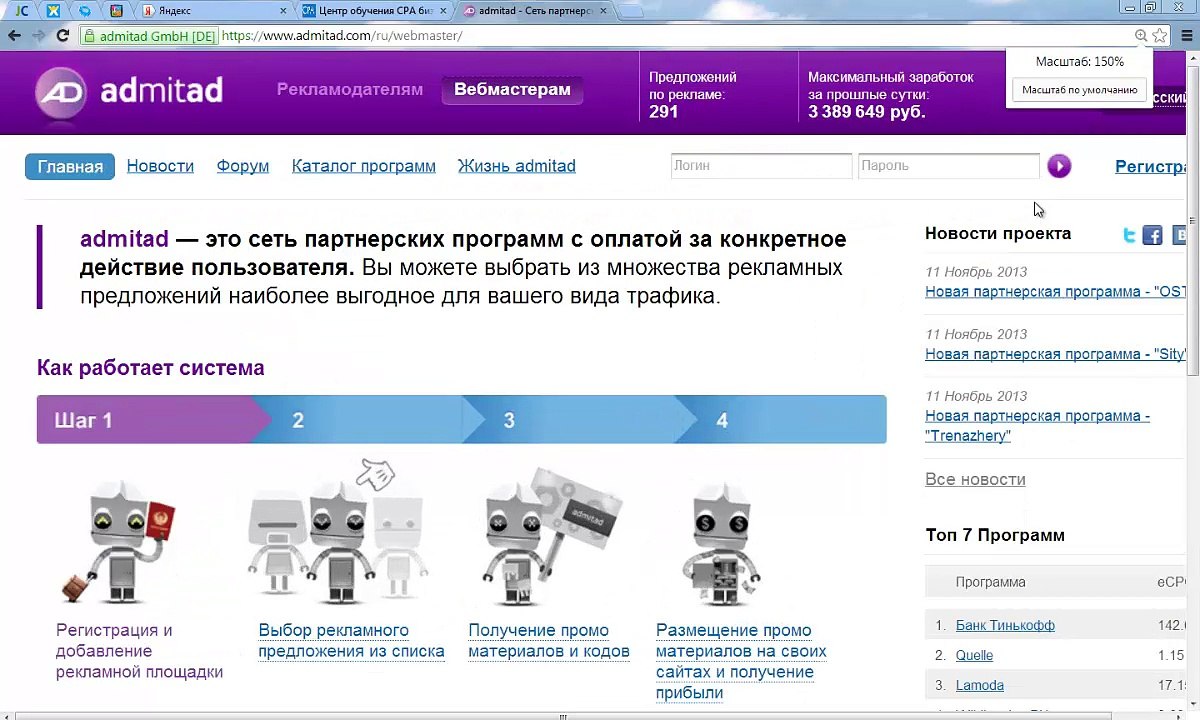Open the Каталог программ link
The height and width of the screenshot is (720, 1200).
[x=364, y=166]
